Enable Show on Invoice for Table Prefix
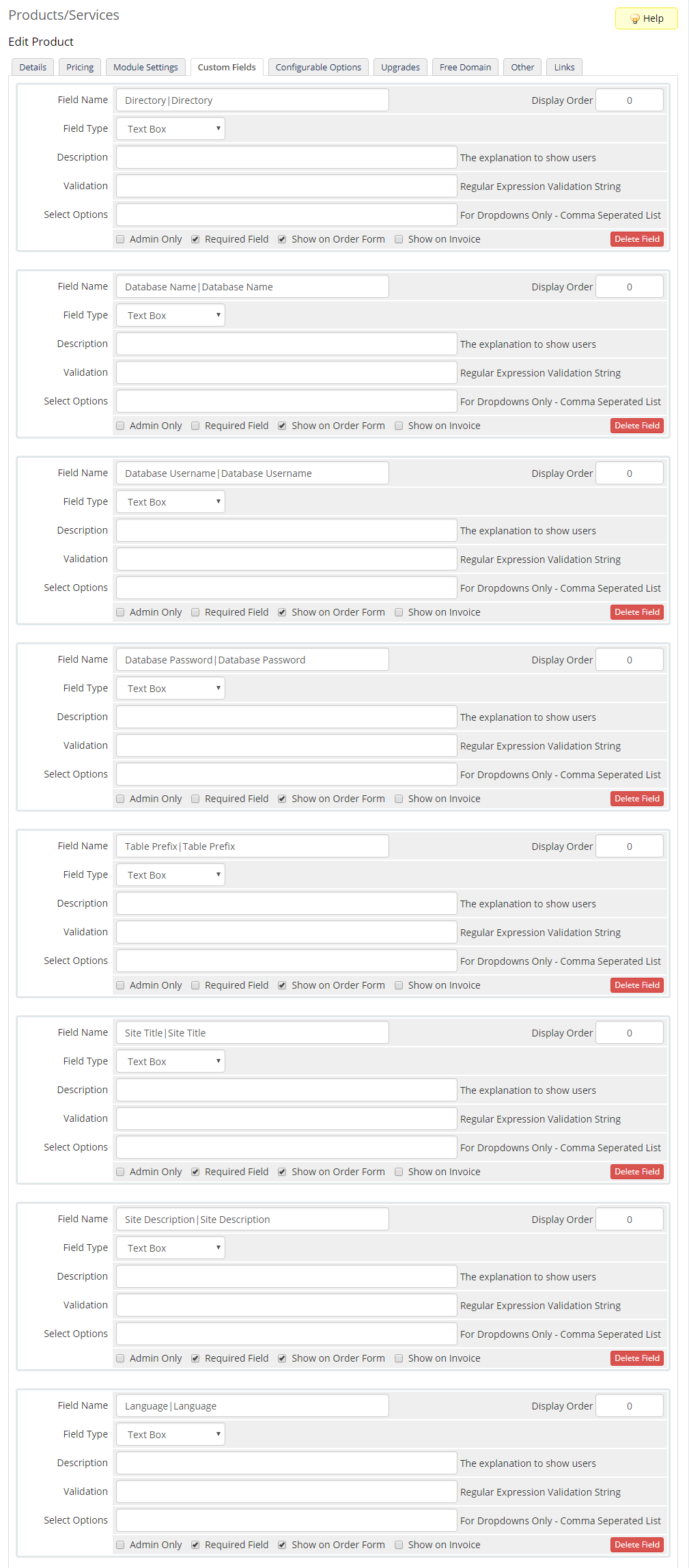This screenshot has height=1568, width=689. [399, 985]
